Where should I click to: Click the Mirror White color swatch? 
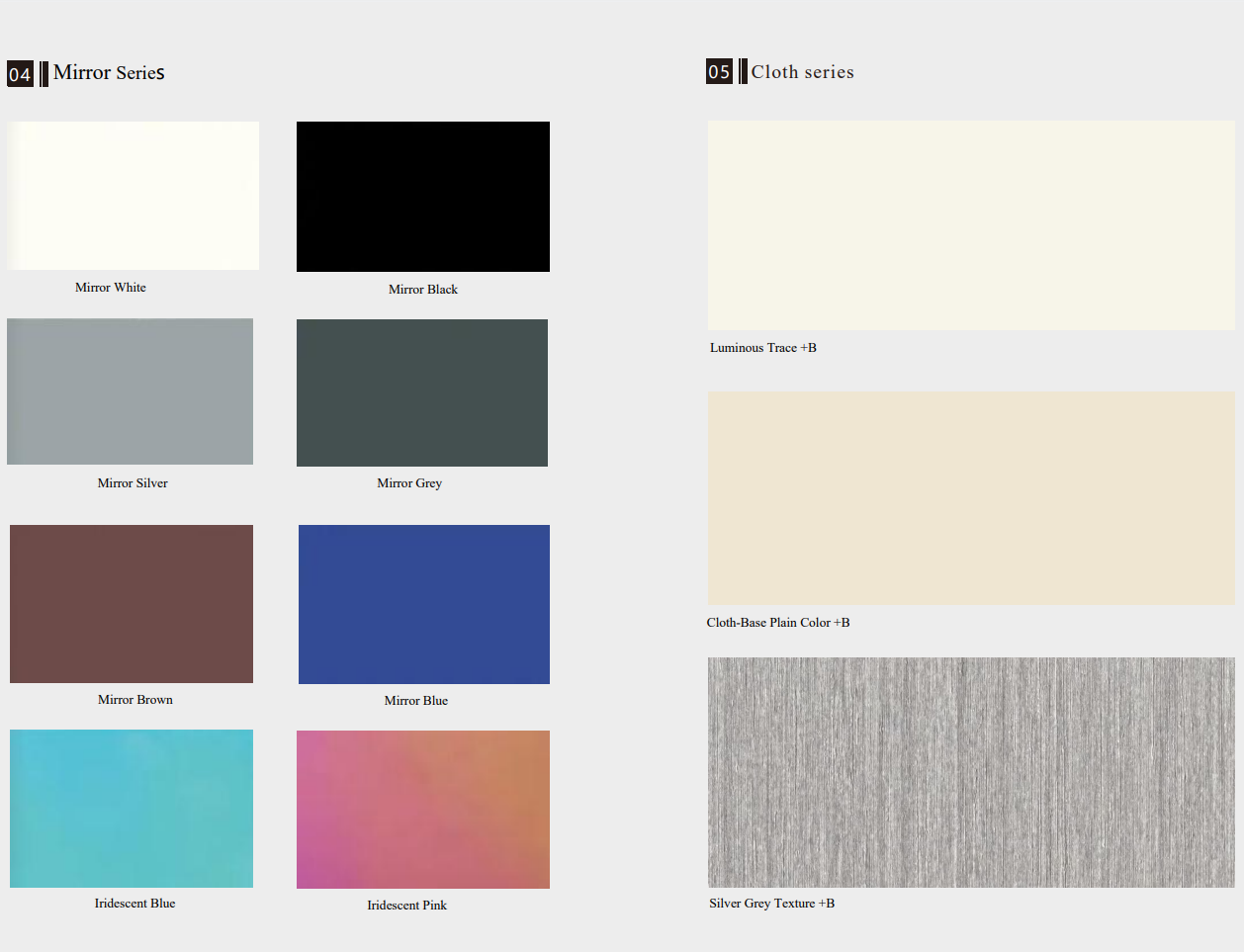[x=133, y=196]
